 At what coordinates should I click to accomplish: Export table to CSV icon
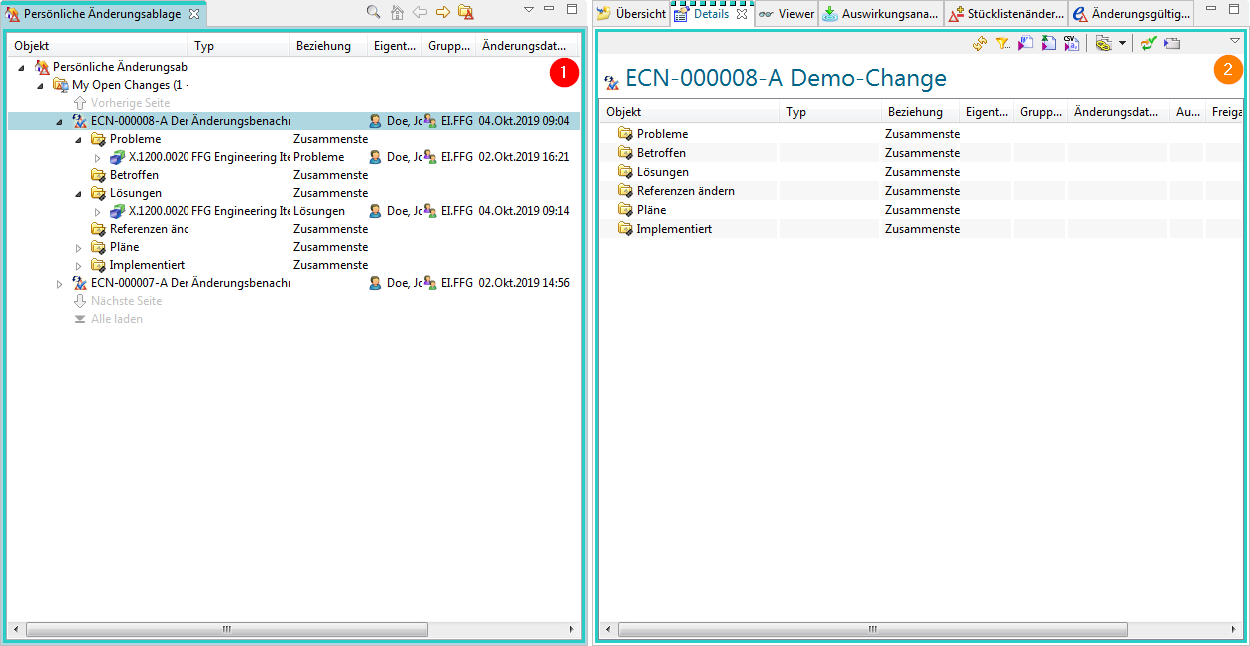pyautogui.click(x=1071, y=44)
